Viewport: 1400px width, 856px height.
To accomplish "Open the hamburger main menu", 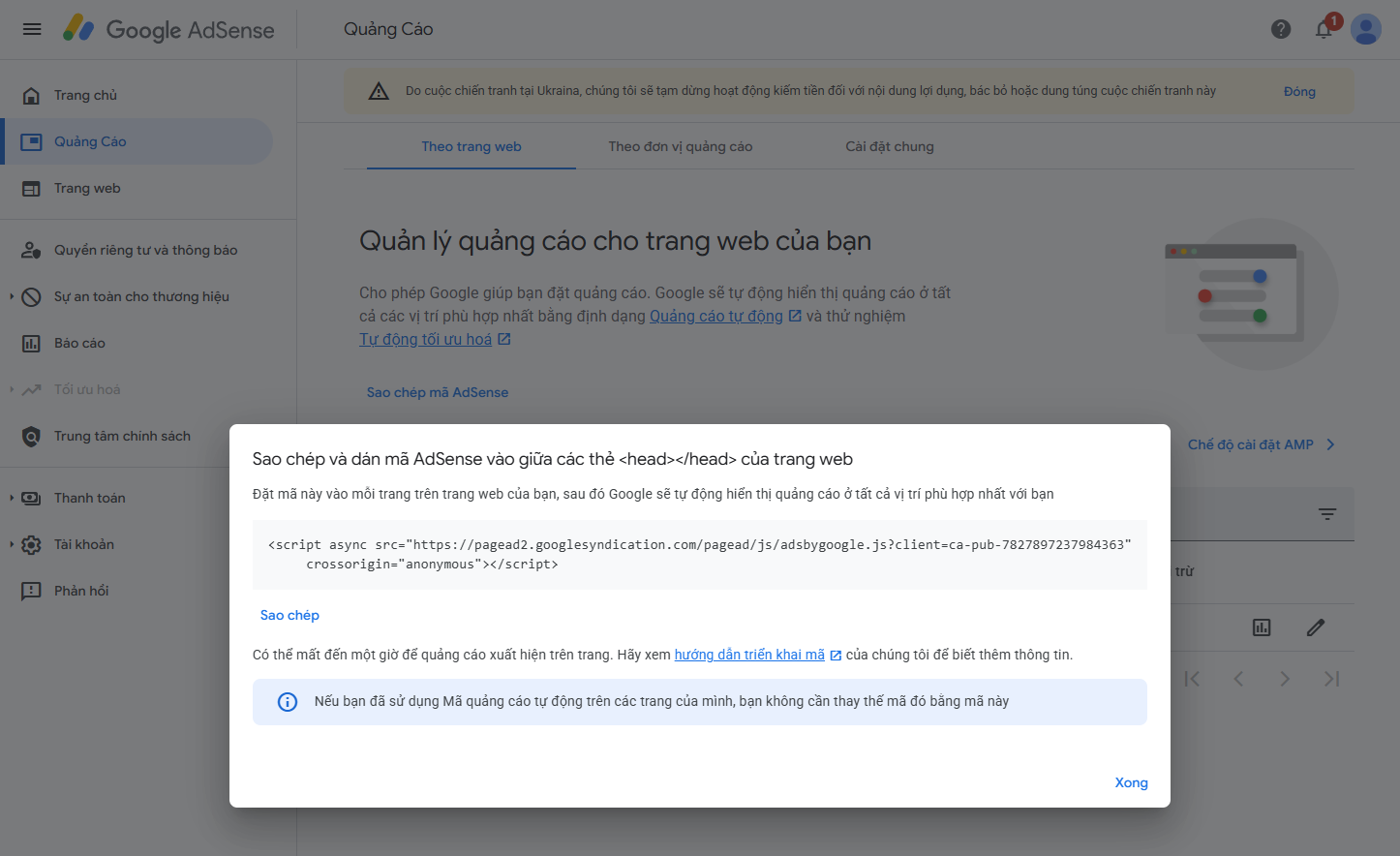I will pos(32,29).
